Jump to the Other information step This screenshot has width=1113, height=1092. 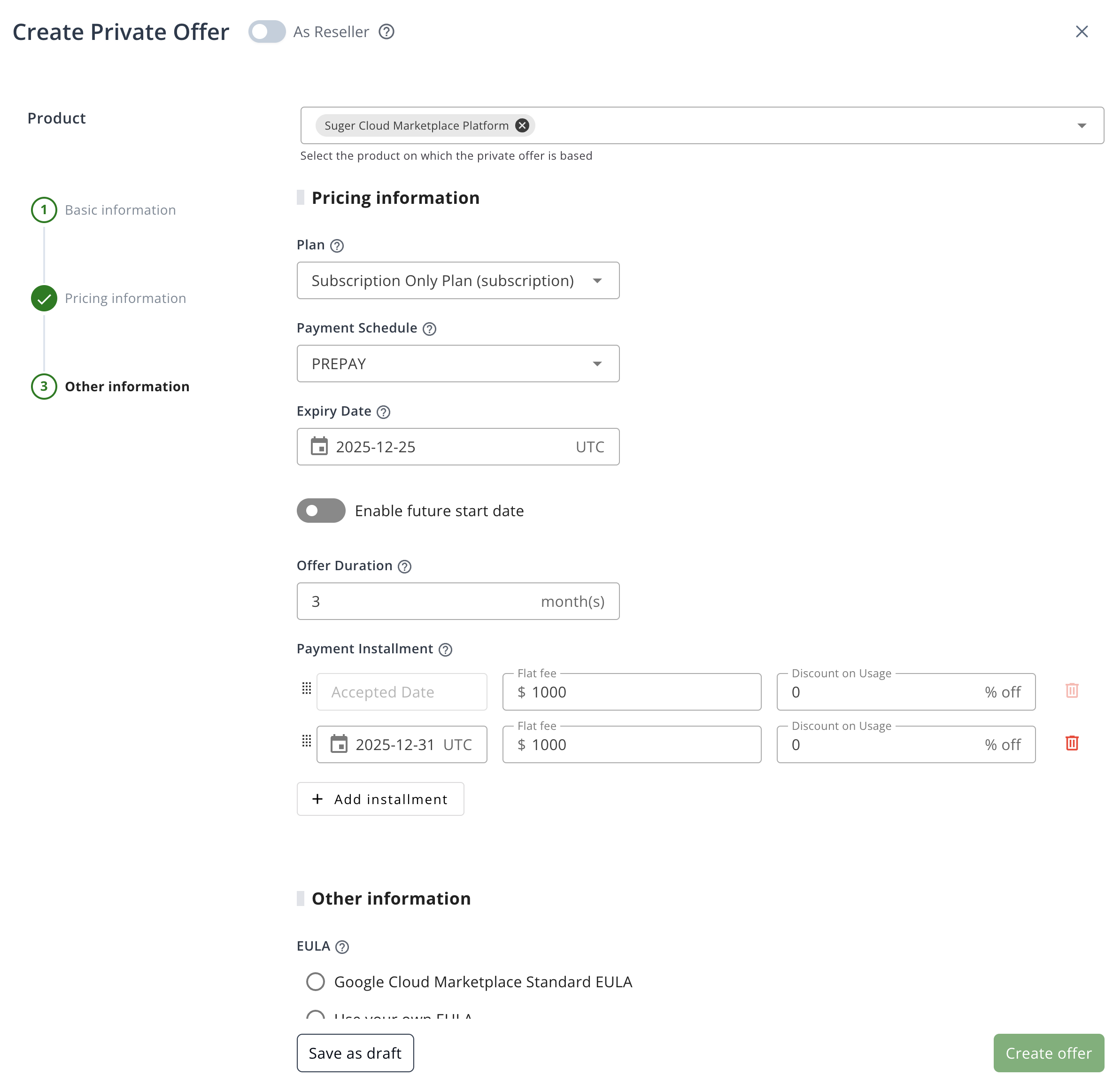[x=127, y=387]
